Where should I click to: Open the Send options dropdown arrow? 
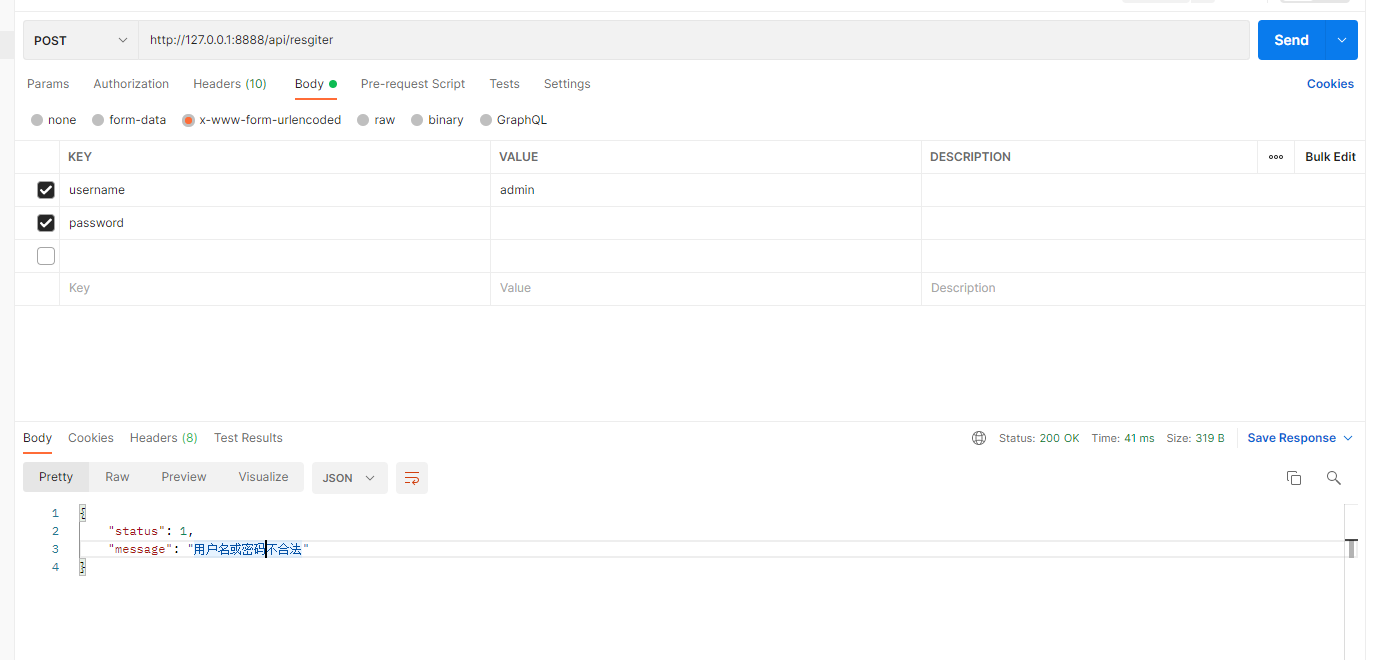[x=1341, y=40]
